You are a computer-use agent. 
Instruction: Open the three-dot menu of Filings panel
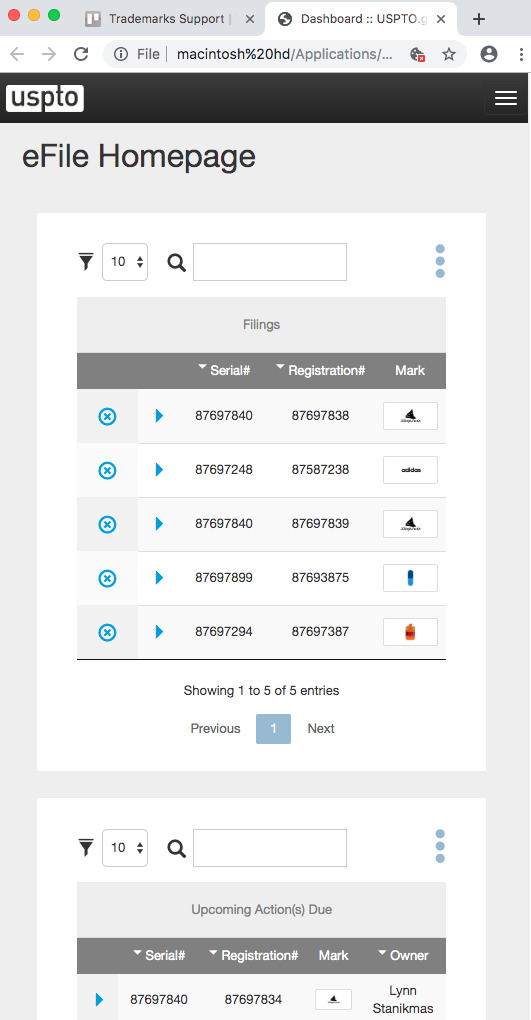[440, 262]
